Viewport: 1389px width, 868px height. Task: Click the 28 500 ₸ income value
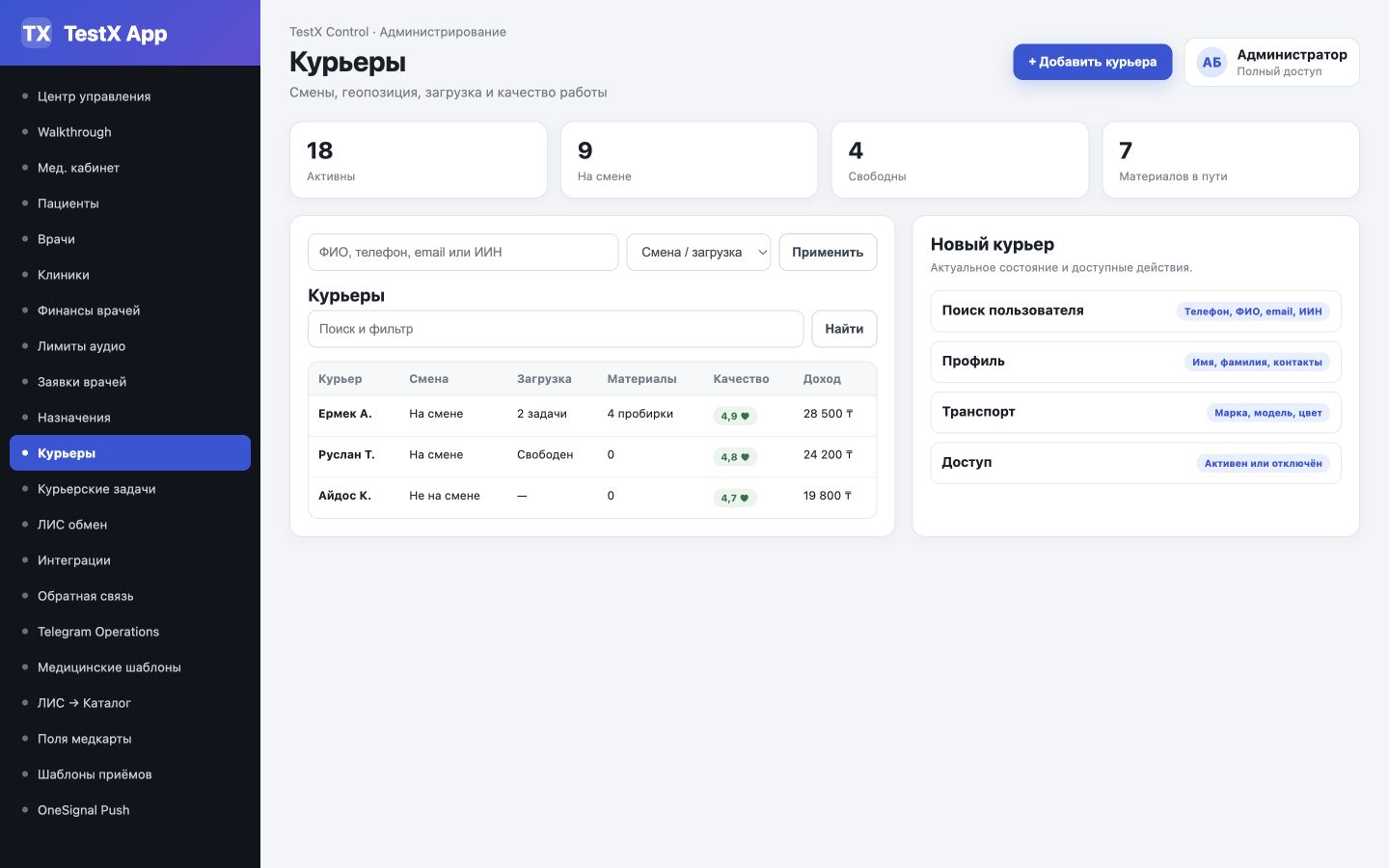pos(828,414)
